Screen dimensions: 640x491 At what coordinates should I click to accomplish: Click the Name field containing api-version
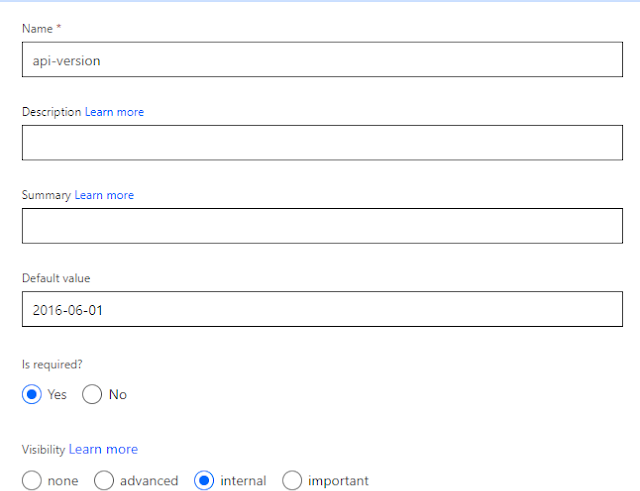click(x=322, y=59)
